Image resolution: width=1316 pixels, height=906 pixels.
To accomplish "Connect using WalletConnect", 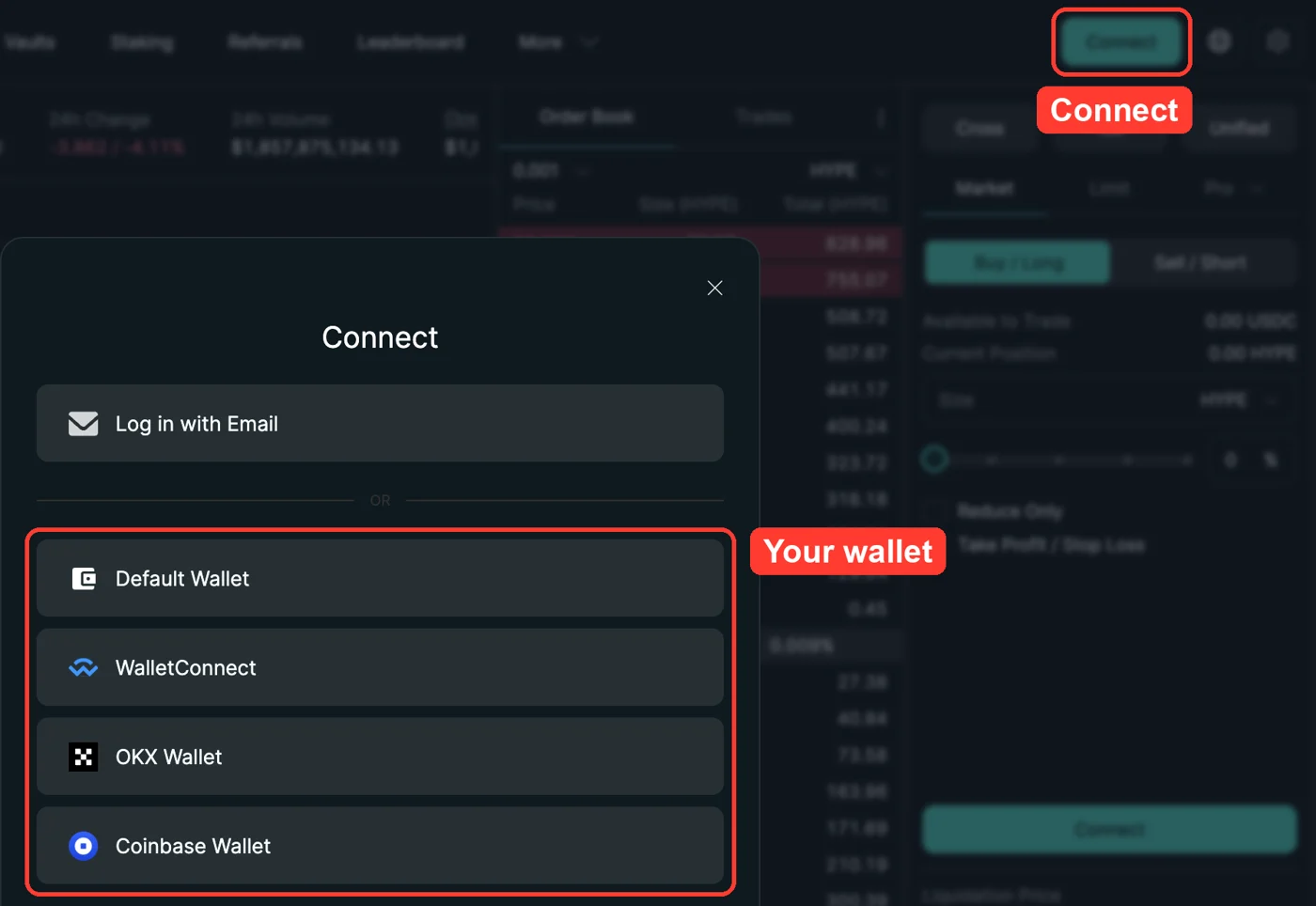I will point(380,667).
